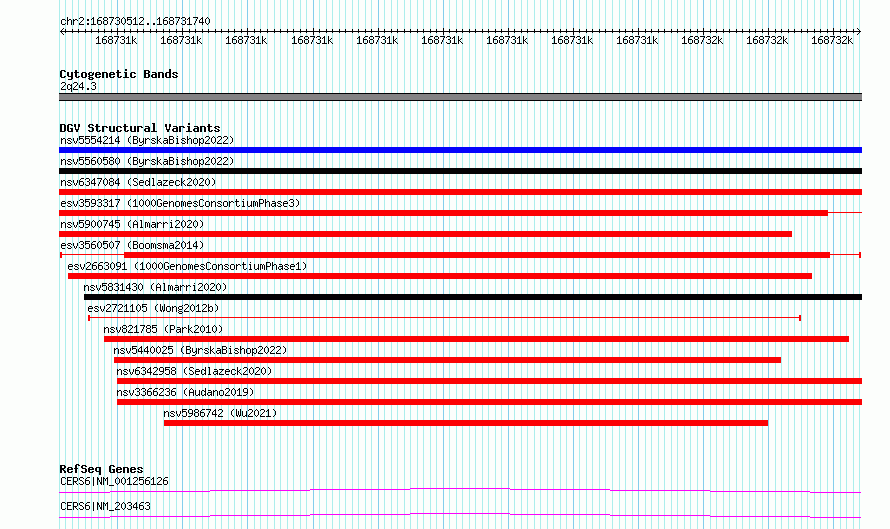Select the blue nsv5554214 variant bar
This screenshot has width=890, height=529.
pyautogui.click(x=460, y=150)
